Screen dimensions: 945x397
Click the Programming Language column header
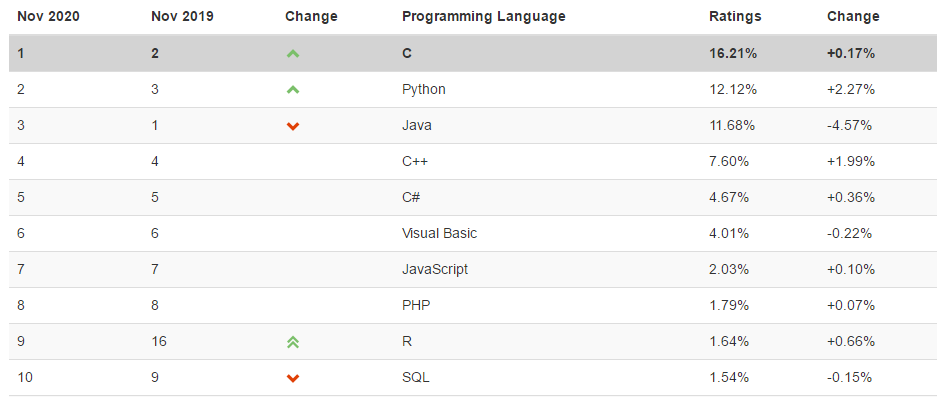coord(484,17)
